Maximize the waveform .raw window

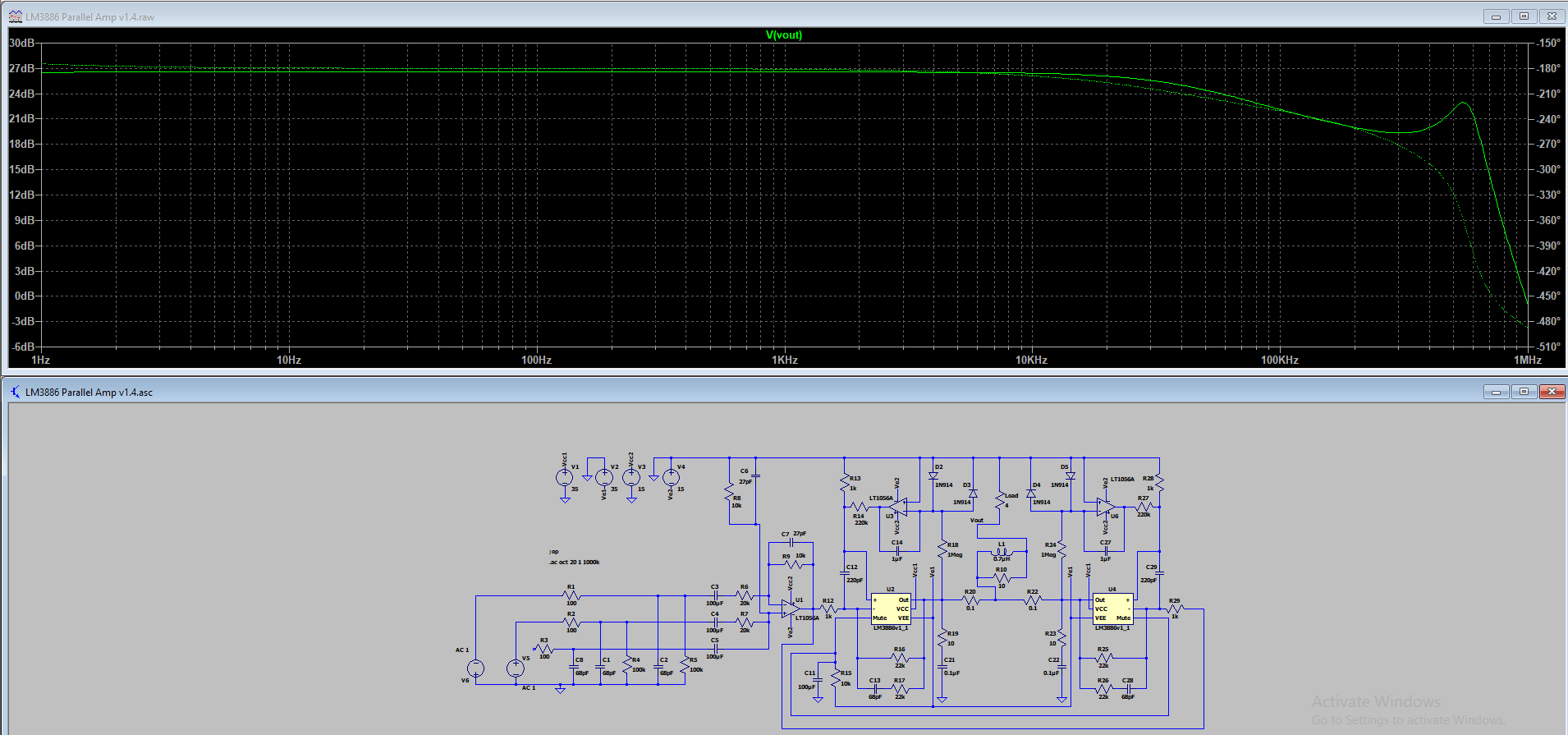(x=1524, y=16)
